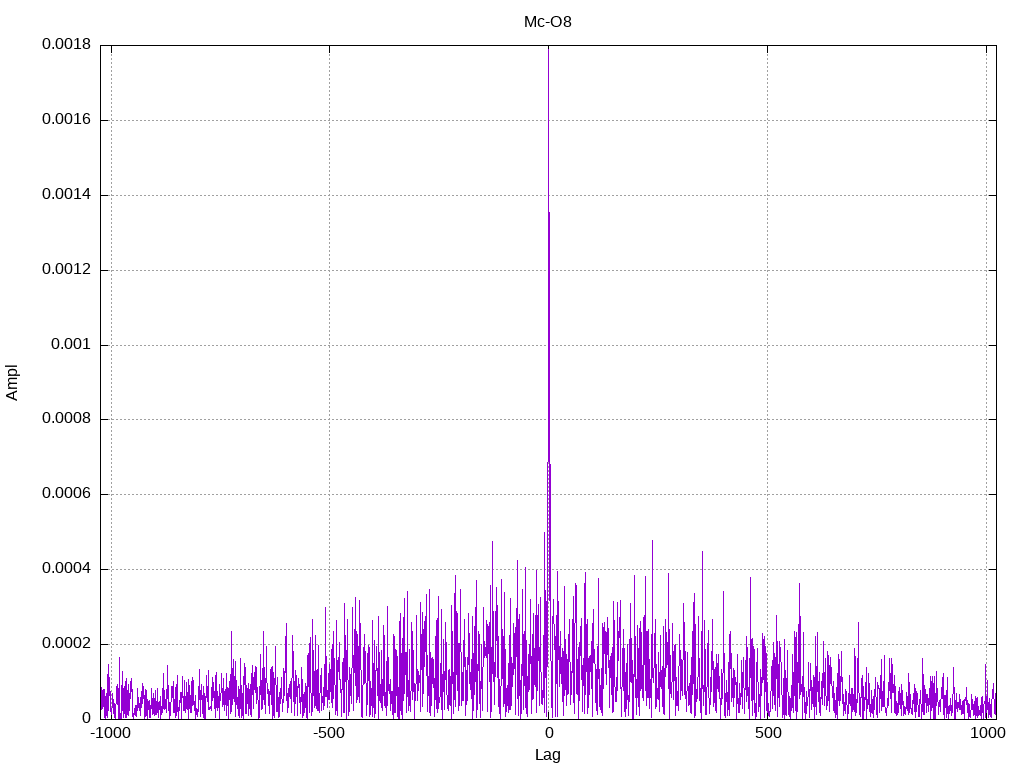Click the plot title Mc-O8

click(547, 22)
